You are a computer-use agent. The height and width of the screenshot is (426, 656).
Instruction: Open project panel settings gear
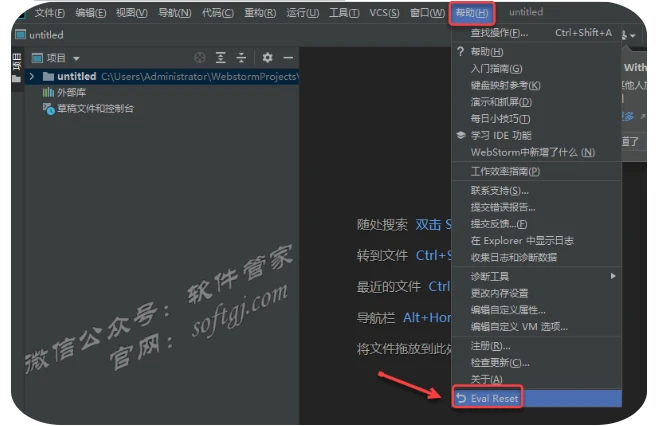coord(267,58)
